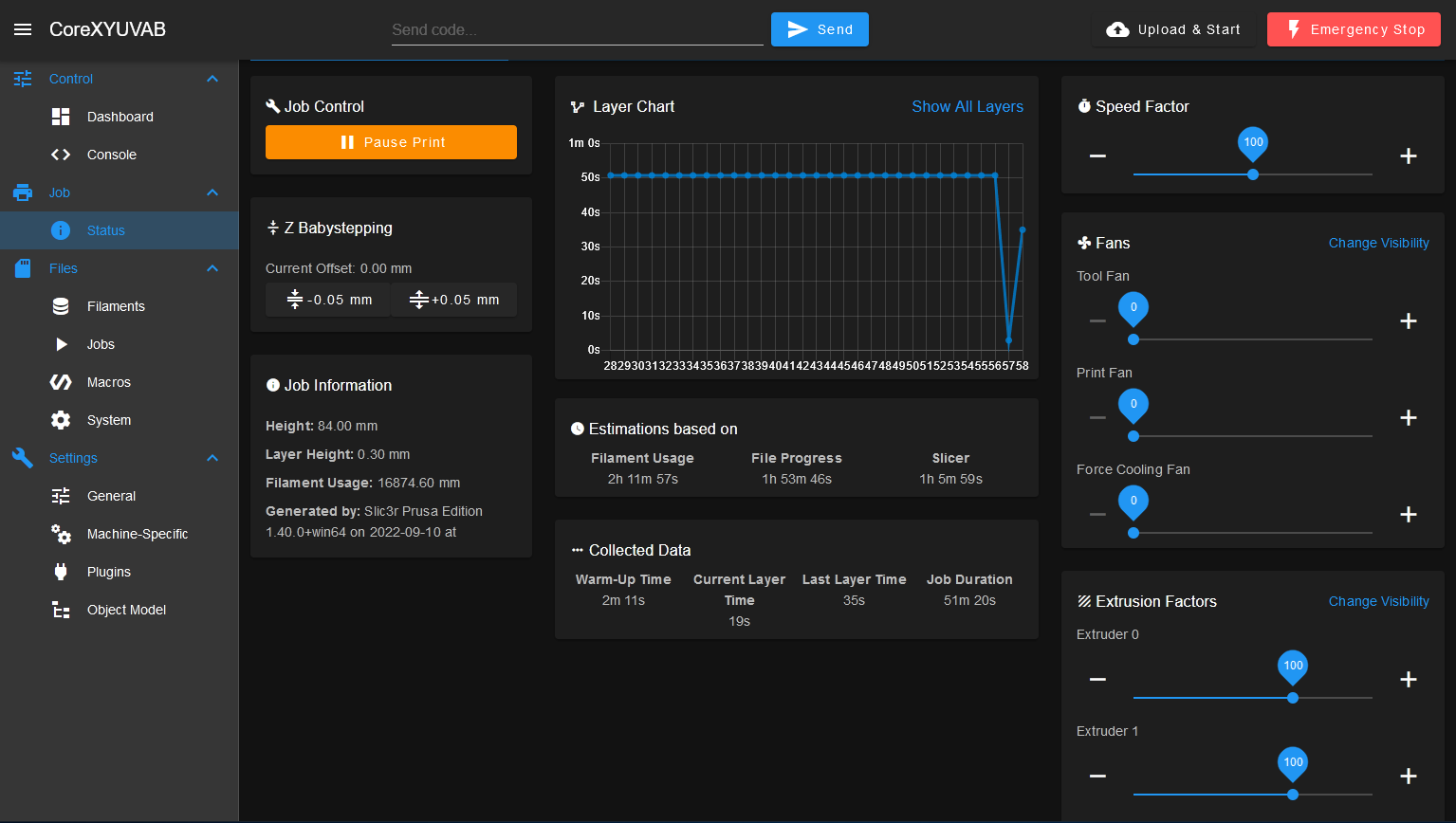Increase Force Cooling Fan with plus icon
Image resolution: width=1456 pixels, height=823 pixels.
[x=1409, y=514]
